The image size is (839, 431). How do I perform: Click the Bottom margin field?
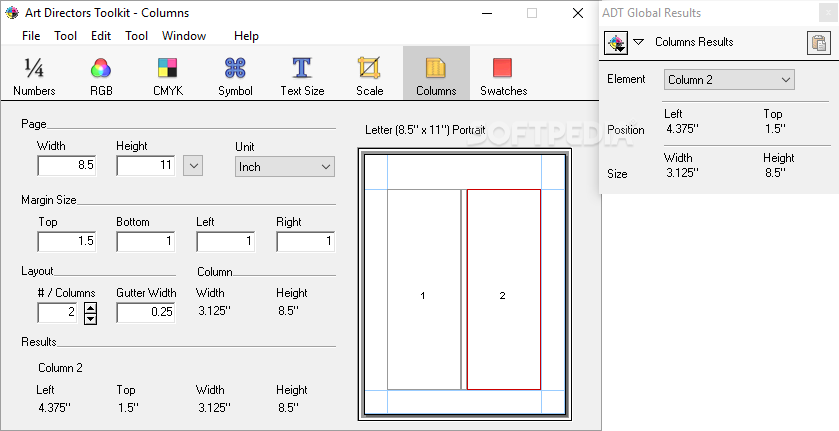(x=146, y=241)
